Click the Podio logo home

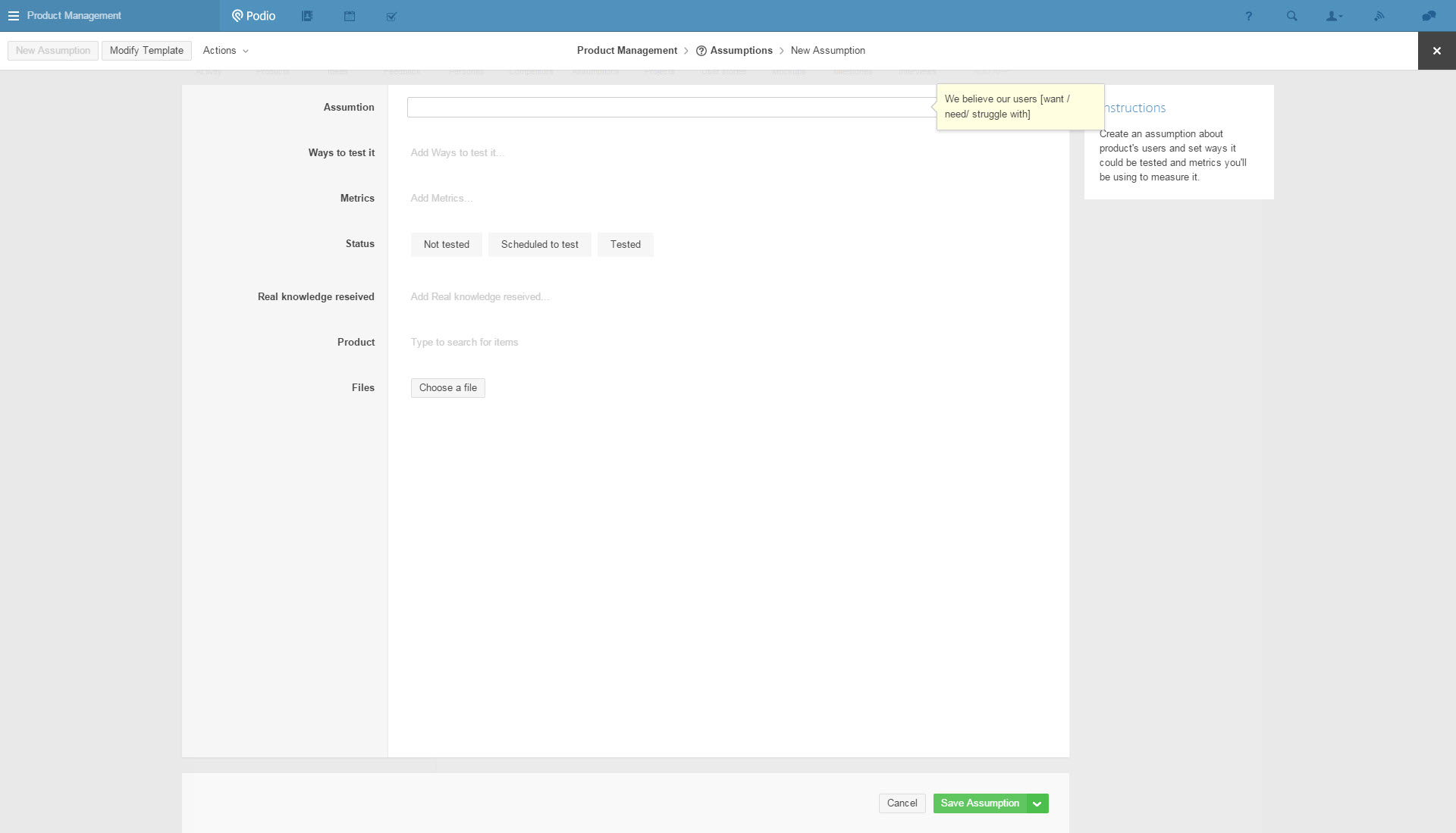point(254,16)
